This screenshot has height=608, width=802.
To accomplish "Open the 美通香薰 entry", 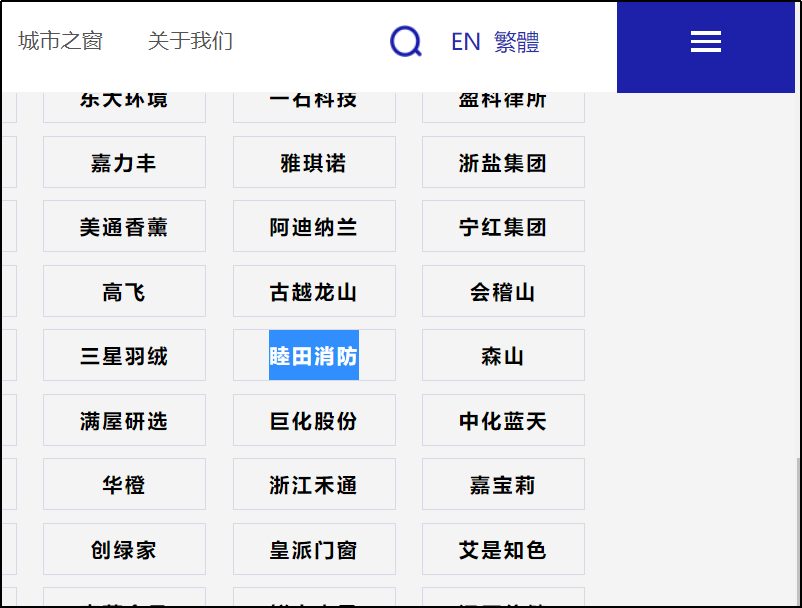I will (124, 226).
